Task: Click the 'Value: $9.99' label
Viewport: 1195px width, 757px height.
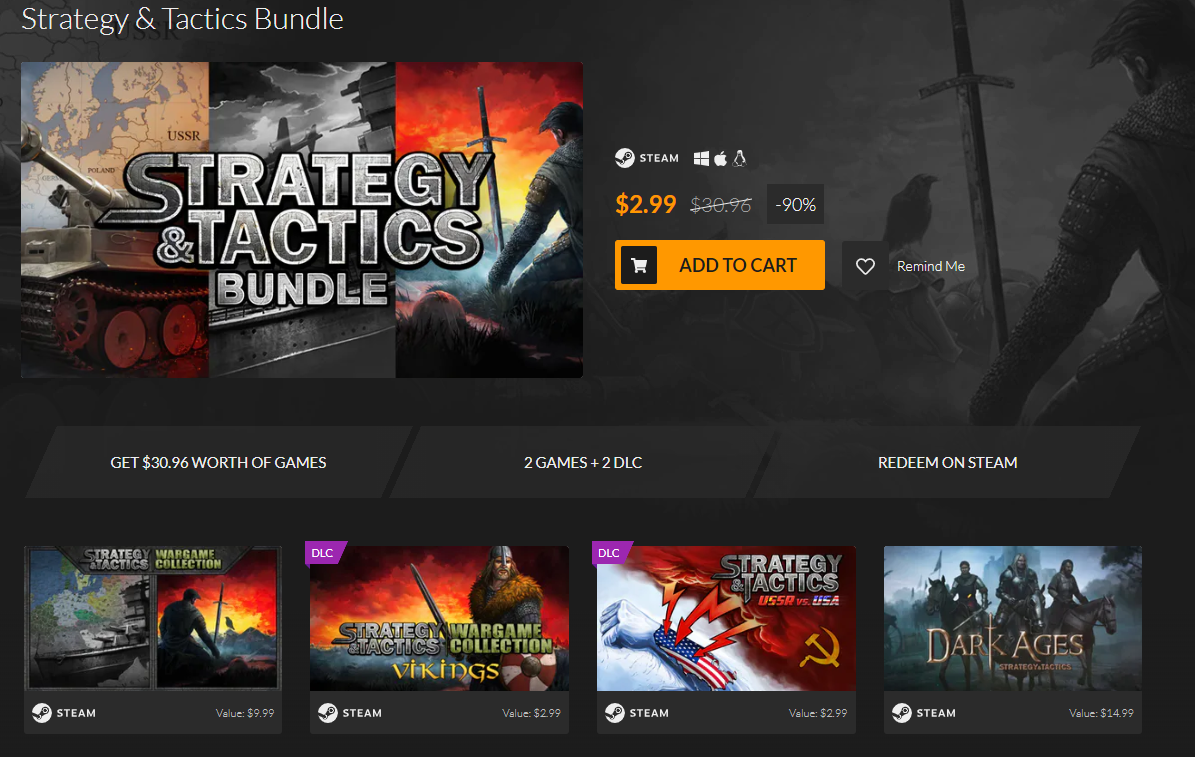Action: 245,713
